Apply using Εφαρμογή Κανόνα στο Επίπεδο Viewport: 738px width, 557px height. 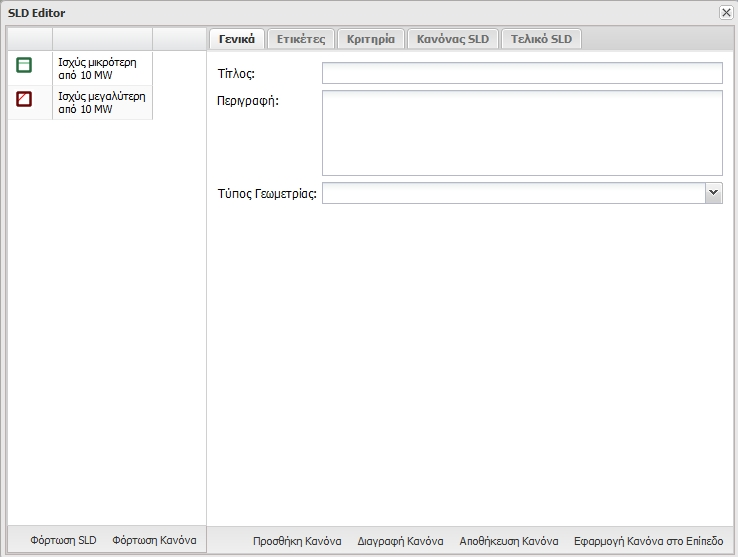641,541
